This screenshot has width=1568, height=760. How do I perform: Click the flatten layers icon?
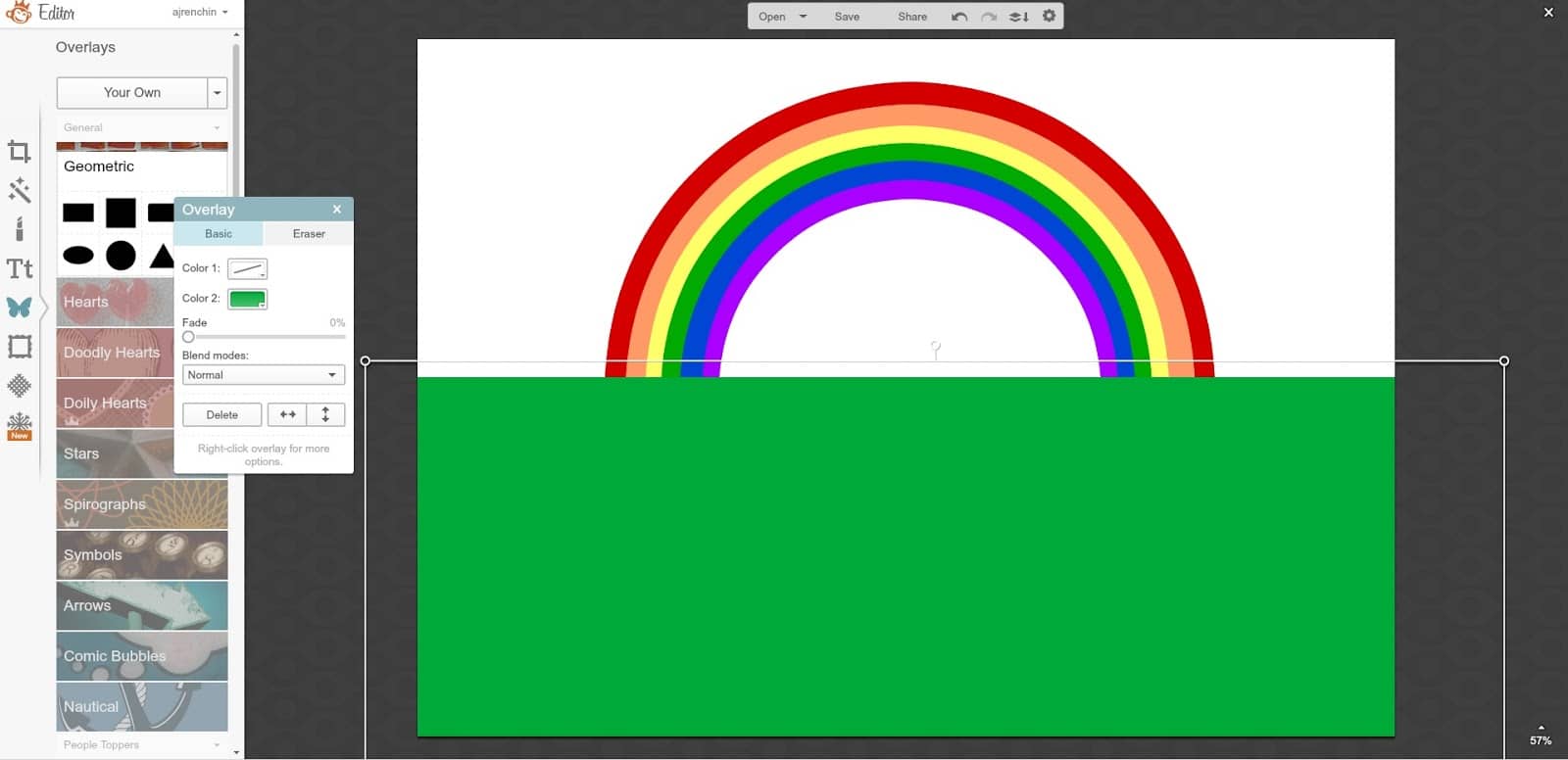pyautogui.click(x=1019, y=17)
